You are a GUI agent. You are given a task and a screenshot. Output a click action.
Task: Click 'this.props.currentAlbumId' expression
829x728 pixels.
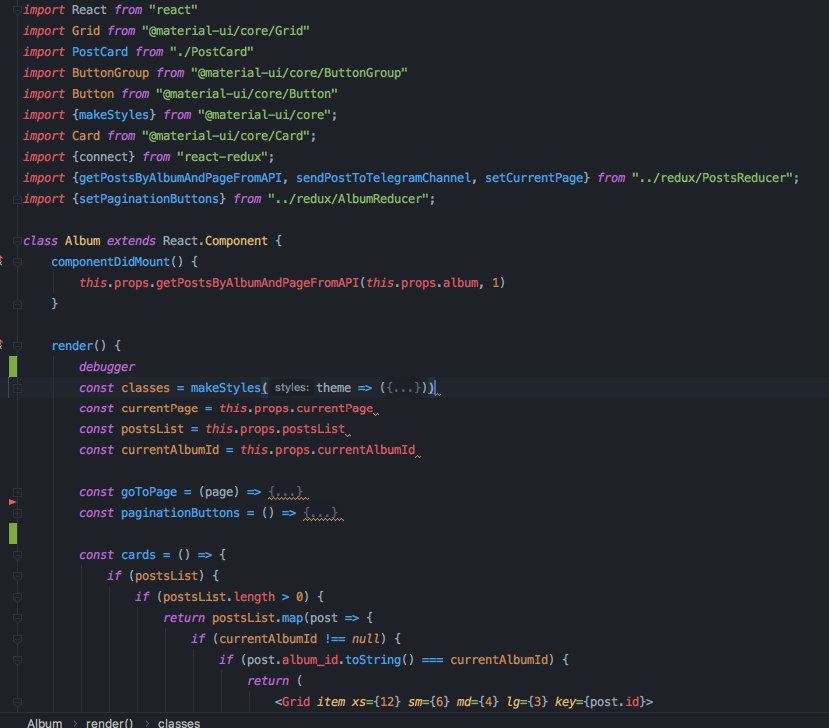[x=328, y=450]
